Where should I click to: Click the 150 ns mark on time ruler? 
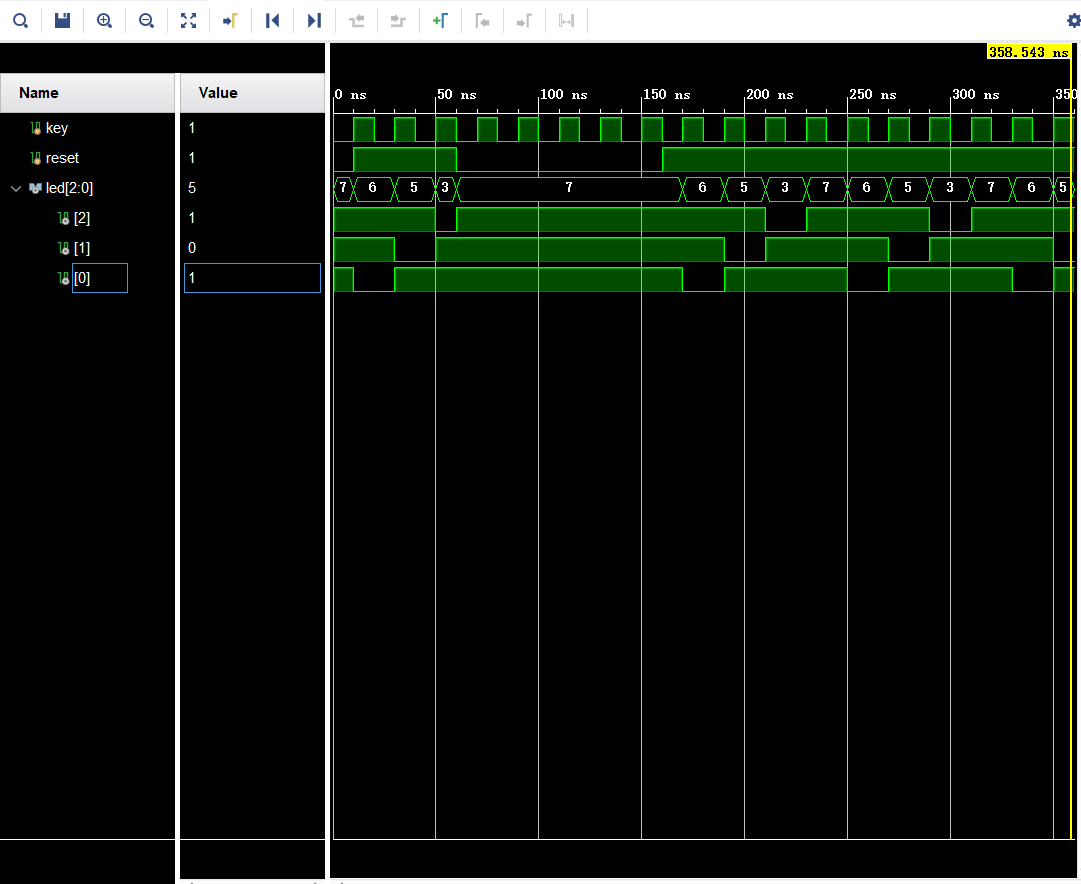click(667, 94)
